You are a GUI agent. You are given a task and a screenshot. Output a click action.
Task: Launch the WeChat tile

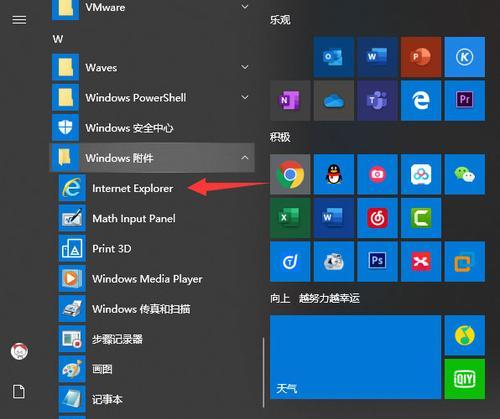click(465, 174)
